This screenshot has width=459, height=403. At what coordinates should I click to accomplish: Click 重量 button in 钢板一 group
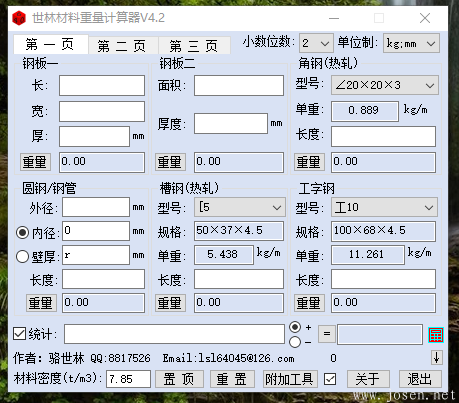[35, 162]
